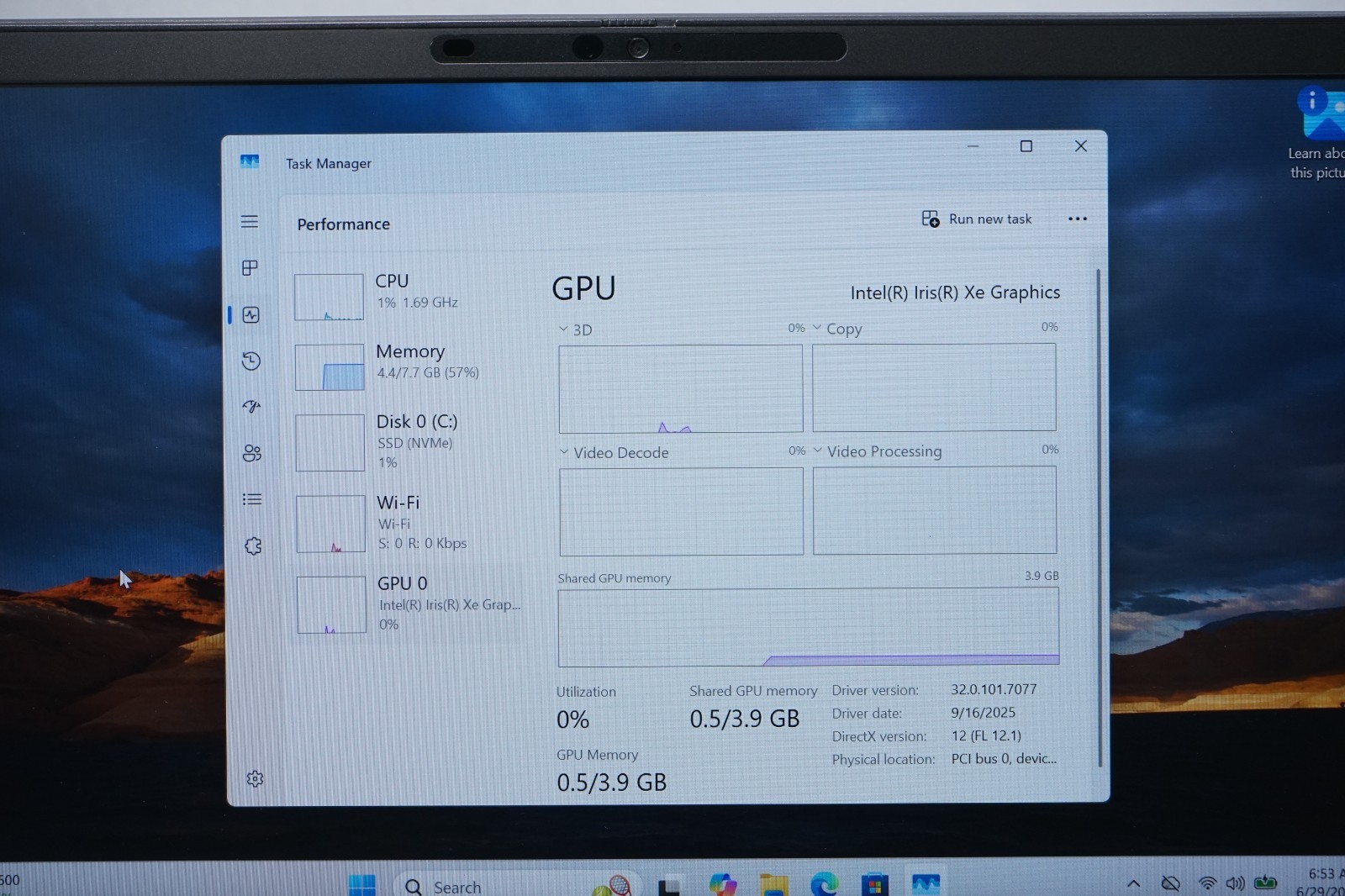The height and width of the screenshot is (896, 1345).
Task: Click physical location value PCI bus 0
Action: (x=1004, y=758)
